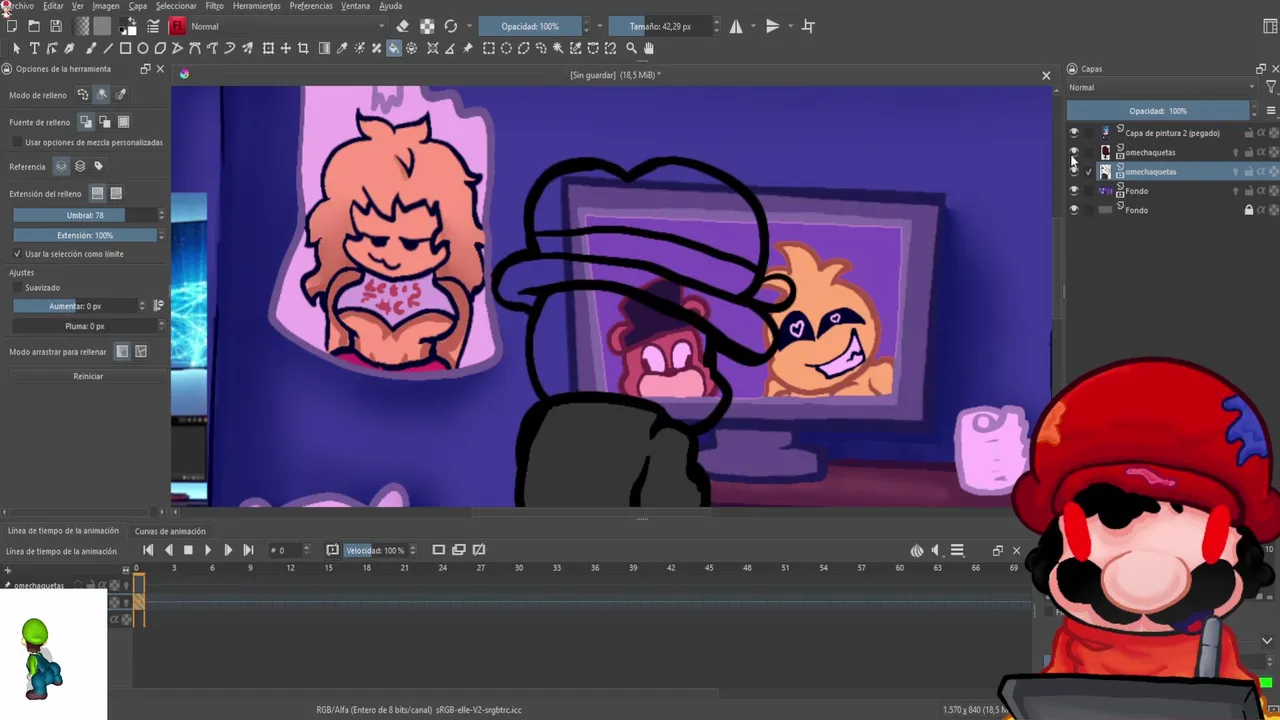Enable the Suavizado checkbox
The width and height of the screenshot is (1280, 720).
[x=17, y=288]
